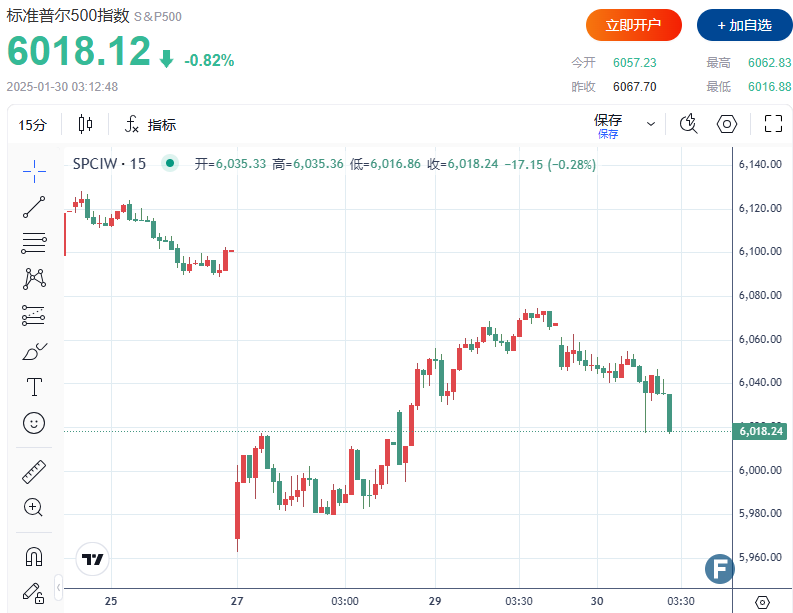Collapse the left drawing toolbar arrow
The height and width of the screenshot is (613, 793).
tap(58, 587)
